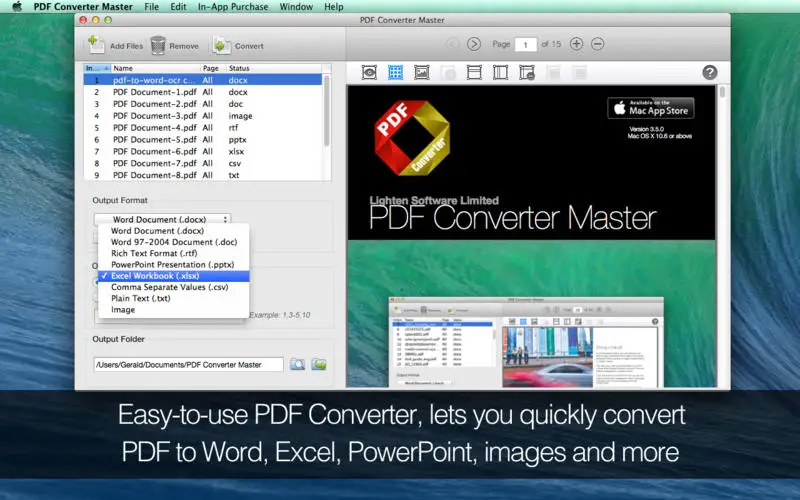Choose Word Document (.docx) from the list
This screenshot has height=500, width=800.
(x=173, y=231)
